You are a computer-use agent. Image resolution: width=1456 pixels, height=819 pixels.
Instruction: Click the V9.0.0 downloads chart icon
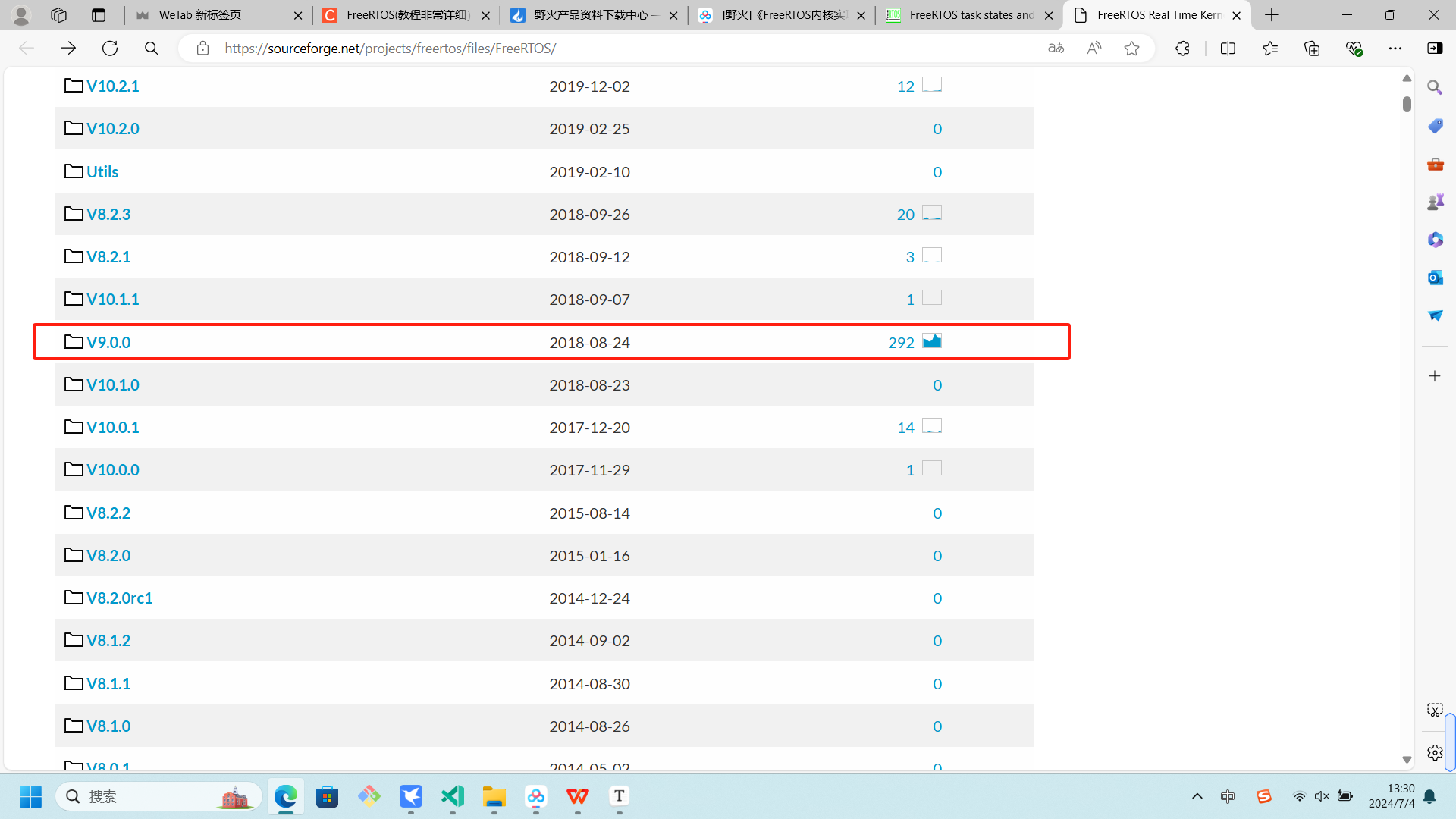pos(932,341)
